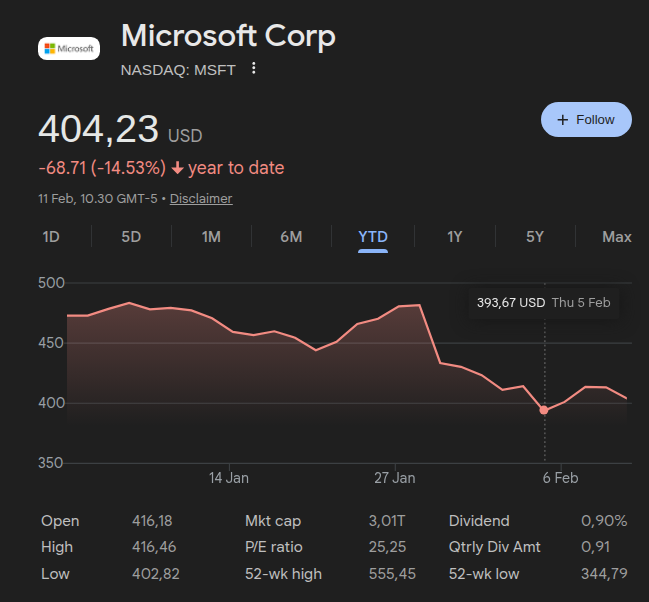The height and width of the screenshot is (602, 649).
Task: Click the 27 Jan axis label
Action: pos(395,478)
